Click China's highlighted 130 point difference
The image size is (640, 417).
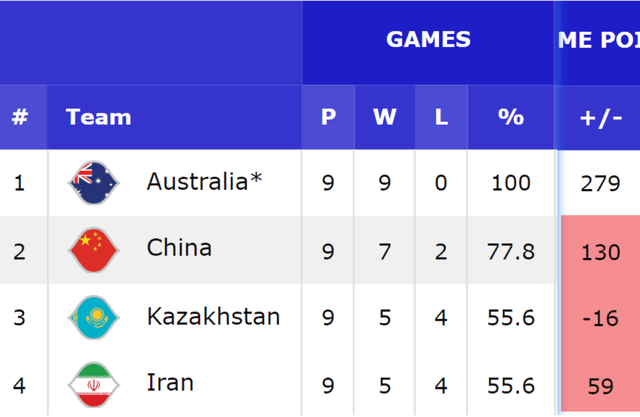pos(600,251)
